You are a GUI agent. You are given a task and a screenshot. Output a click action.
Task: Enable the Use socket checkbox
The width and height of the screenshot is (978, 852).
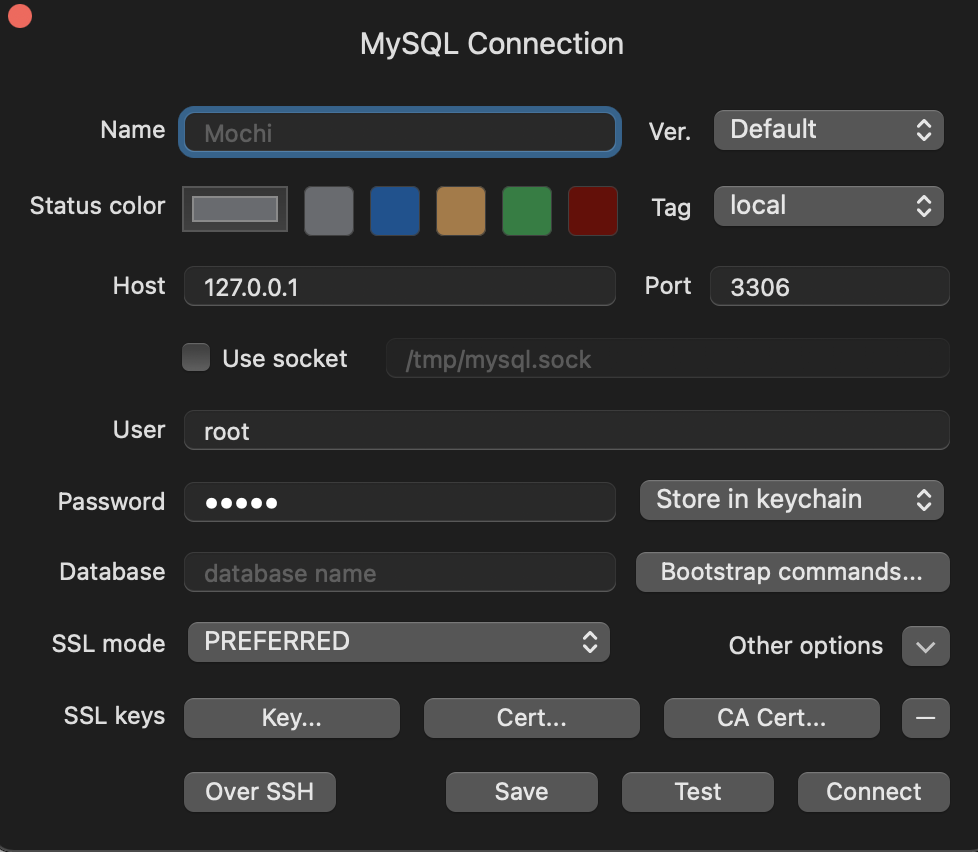196,357
